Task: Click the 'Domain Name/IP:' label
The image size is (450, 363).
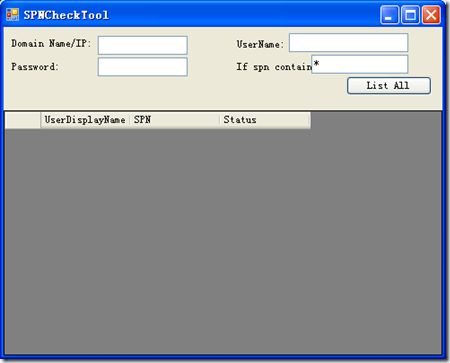Action: [51, 44]
